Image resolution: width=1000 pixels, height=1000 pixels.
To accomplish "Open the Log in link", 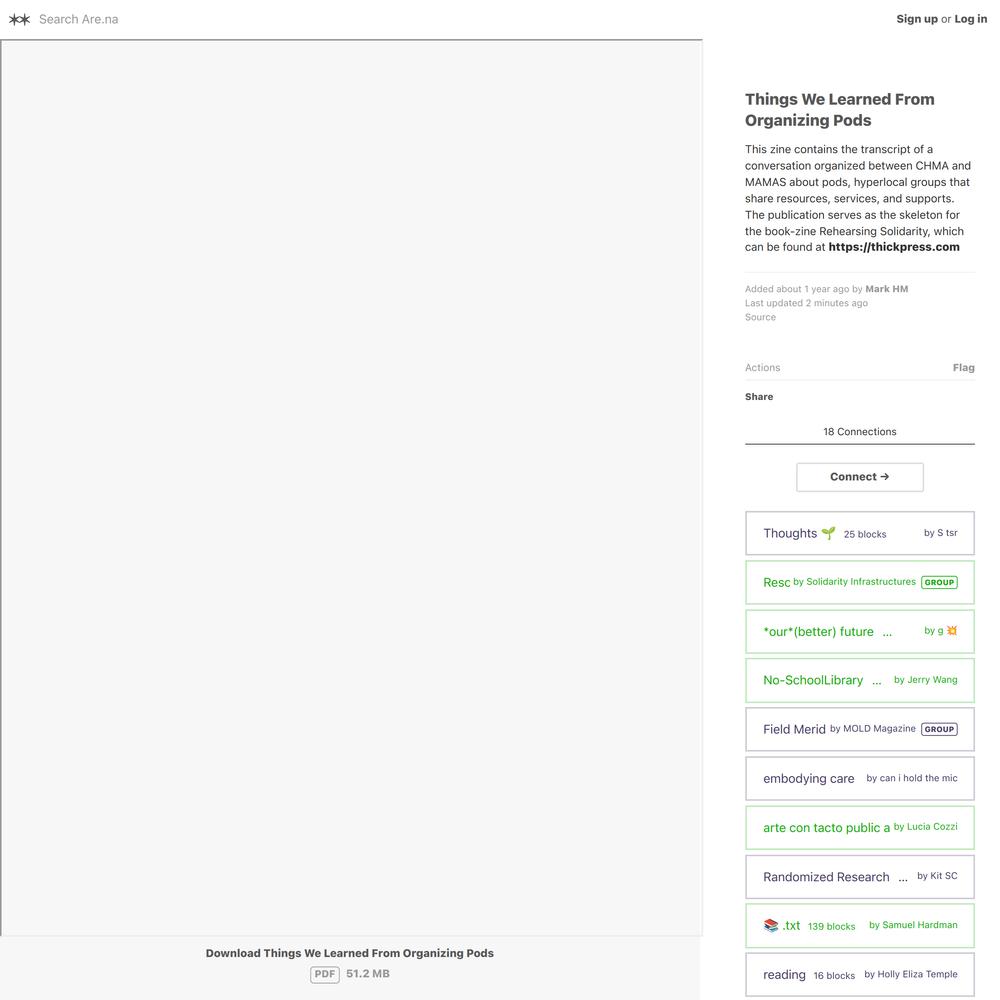I will pyautogui.click(x=970, y=19).
